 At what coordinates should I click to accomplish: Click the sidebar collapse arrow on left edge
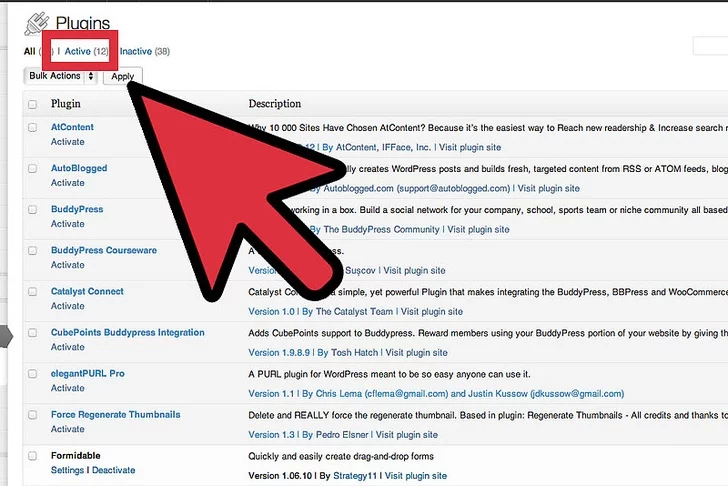(4, 337)
